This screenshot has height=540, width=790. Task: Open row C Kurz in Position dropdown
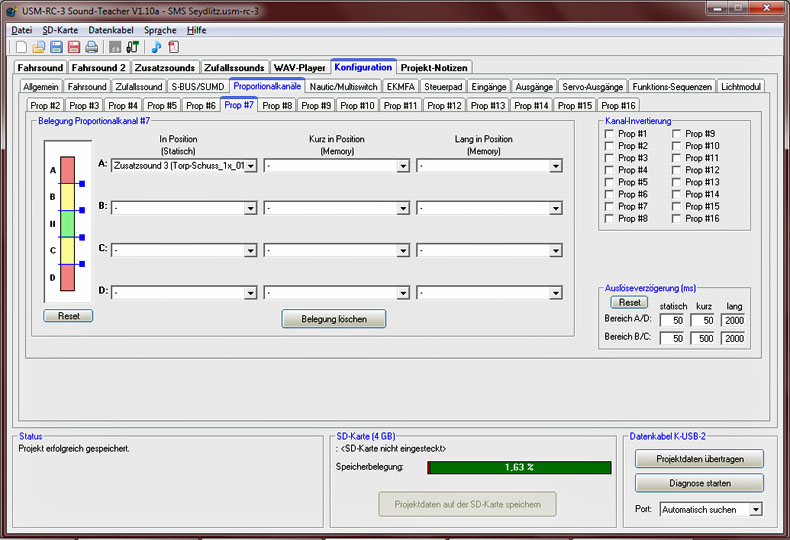[x=403, y=250]
